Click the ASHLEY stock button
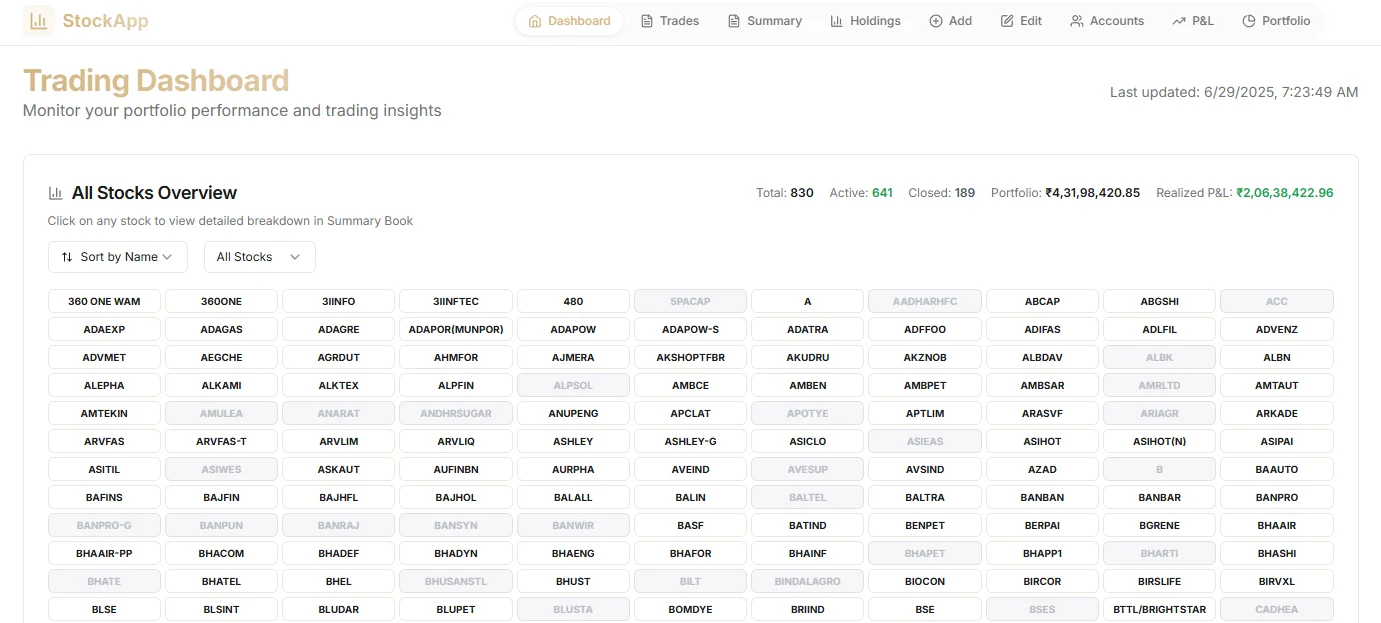 (x=573, y=441)
